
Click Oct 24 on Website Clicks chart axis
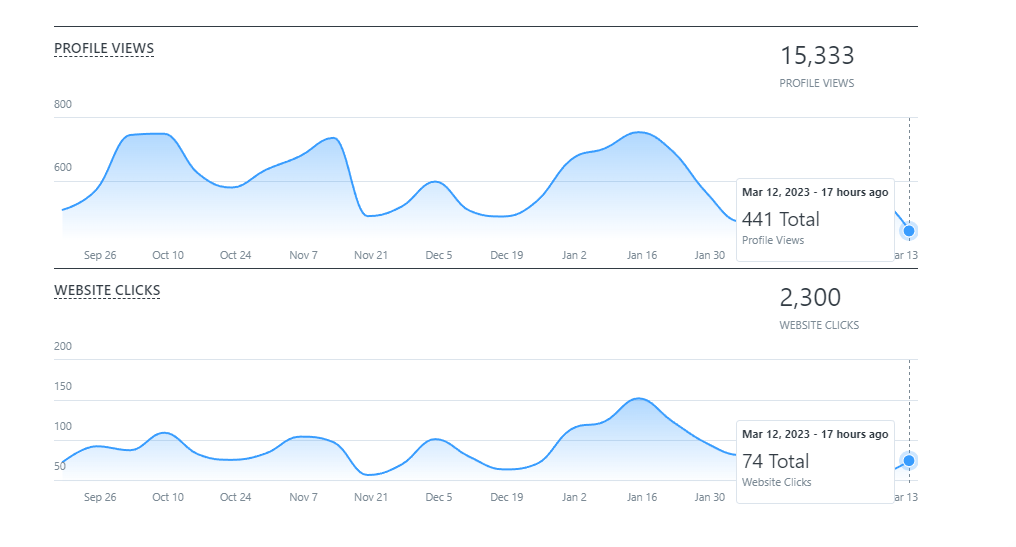point(236,497)
